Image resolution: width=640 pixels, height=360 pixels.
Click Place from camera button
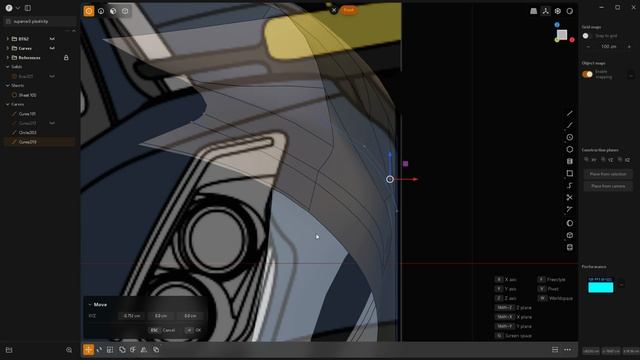tap(608, 186)
